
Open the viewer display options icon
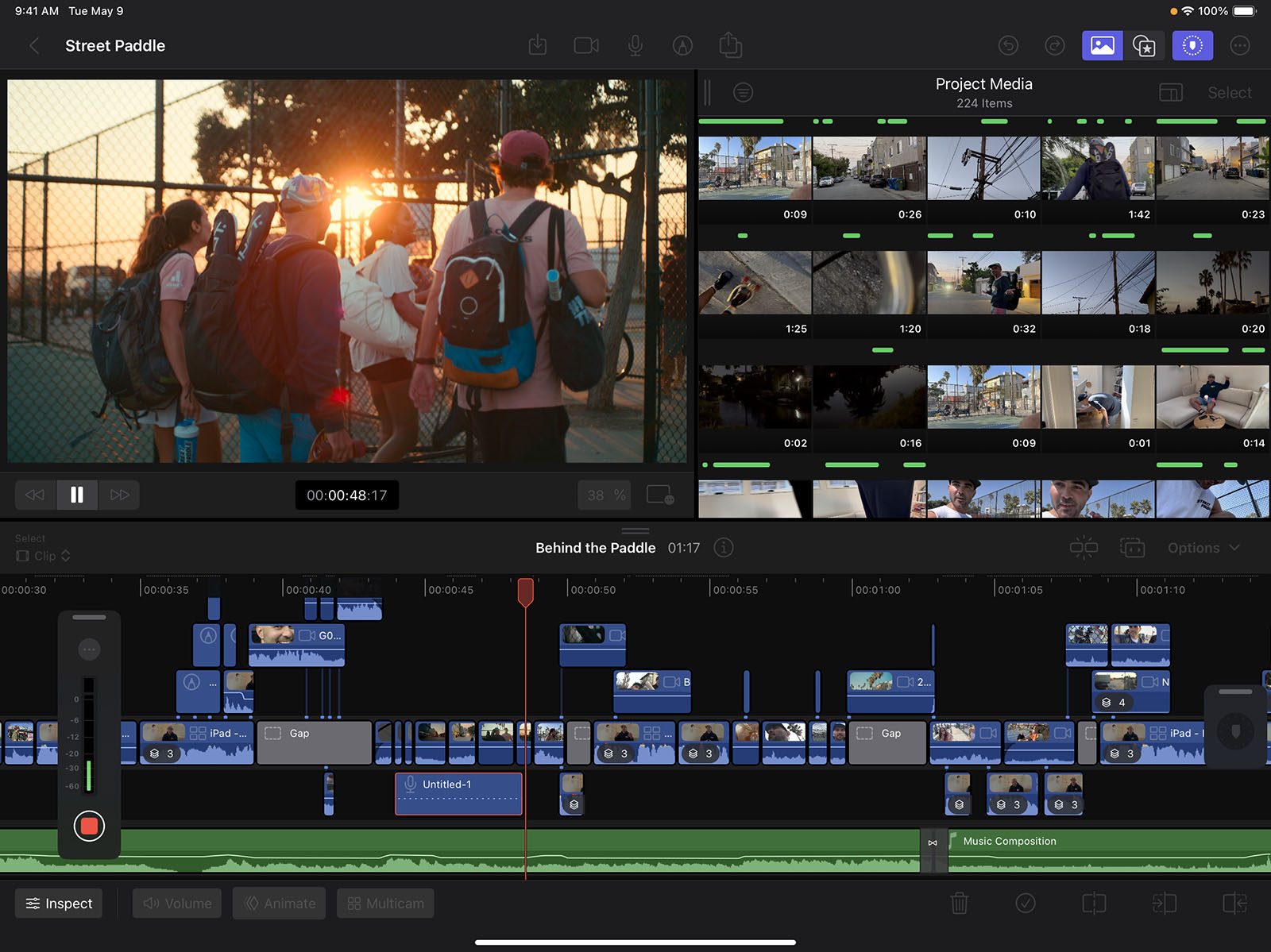pyautogui.click(x=660, y=495)
